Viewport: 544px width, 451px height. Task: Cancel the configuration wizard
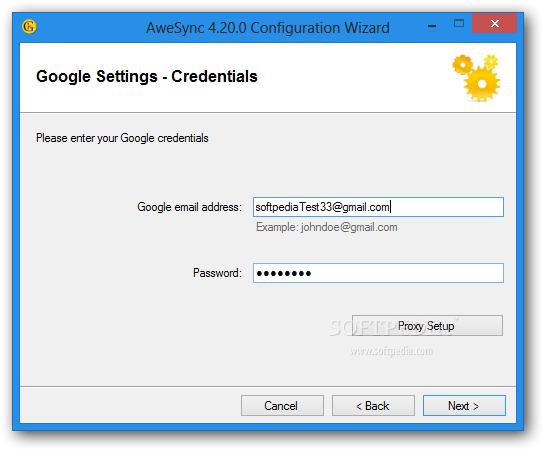[x=282, y=406]
